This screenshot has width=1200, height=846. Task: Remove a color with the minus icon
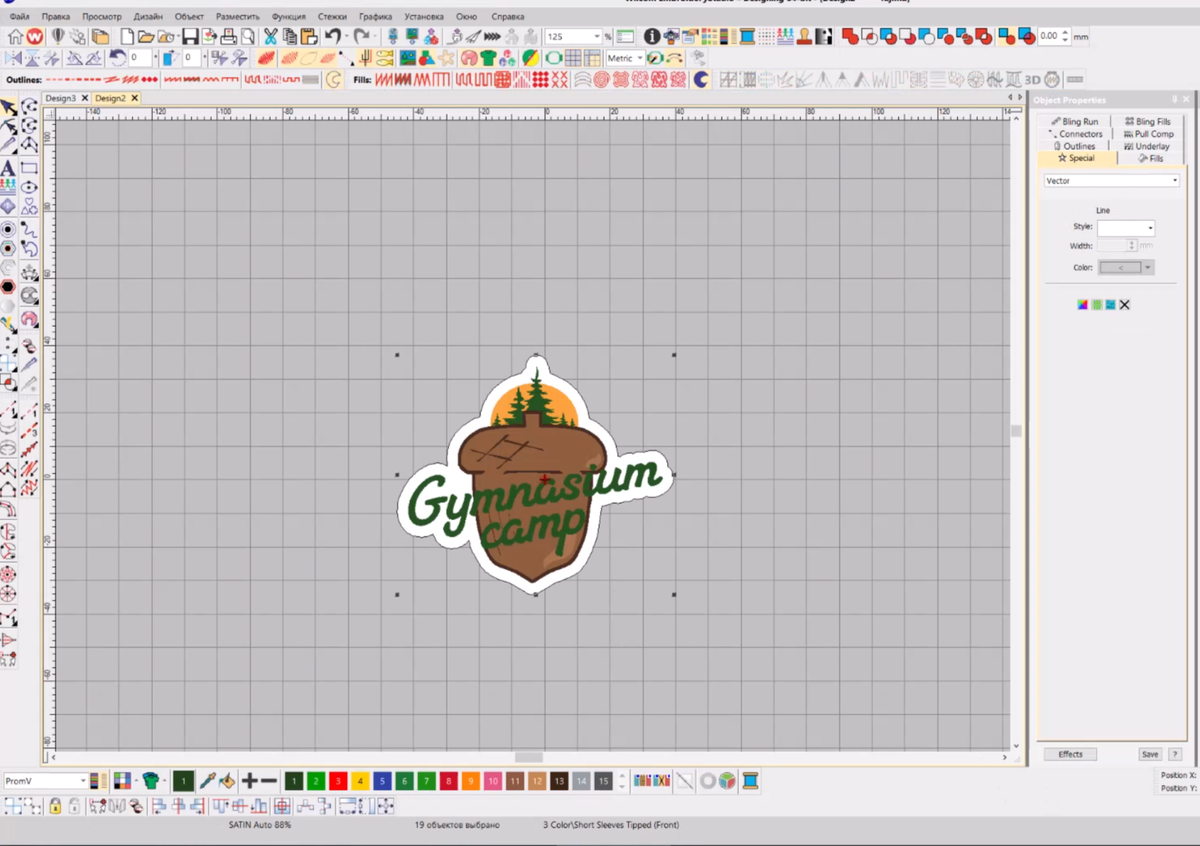click(269, 781)
